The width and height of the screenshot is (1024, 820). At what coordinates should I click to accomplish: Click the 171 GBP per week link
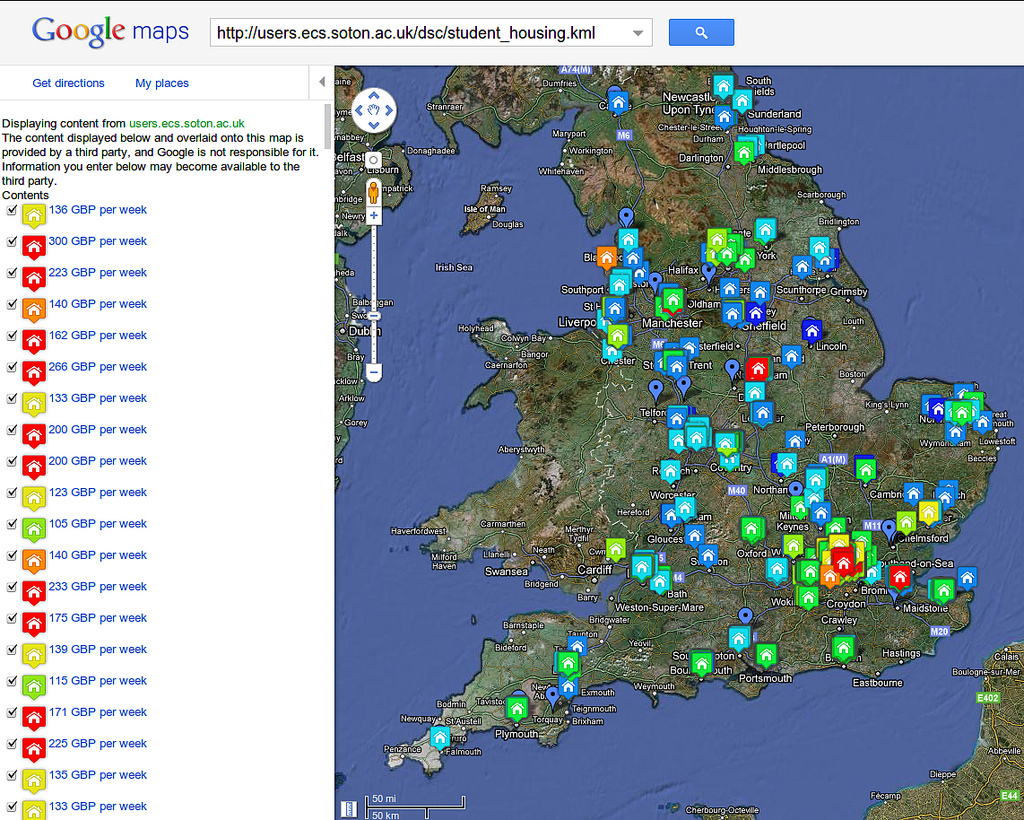98,712
